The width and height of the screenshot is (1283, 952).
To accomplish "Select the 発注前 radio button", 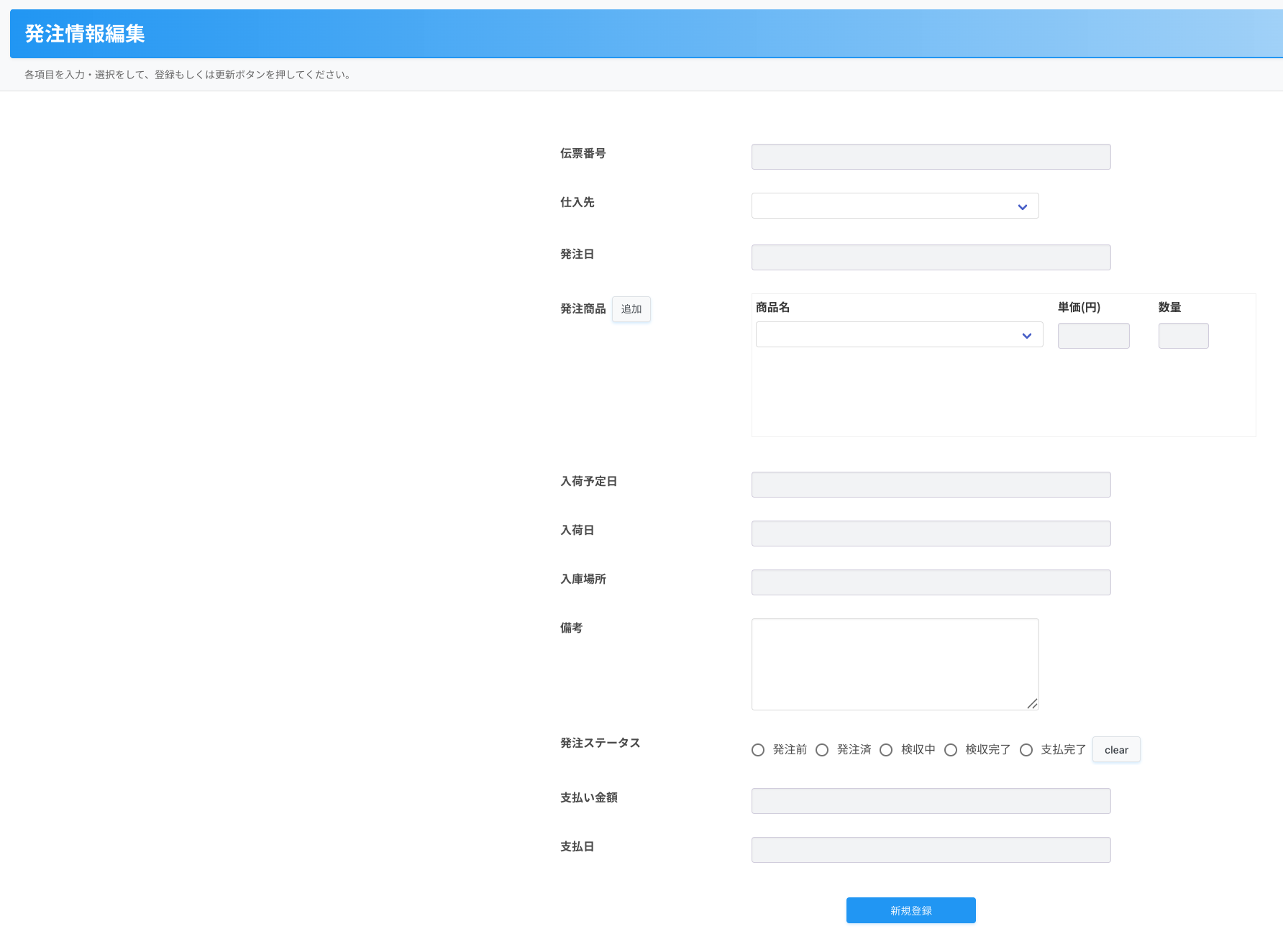I will tap(758, 750).
